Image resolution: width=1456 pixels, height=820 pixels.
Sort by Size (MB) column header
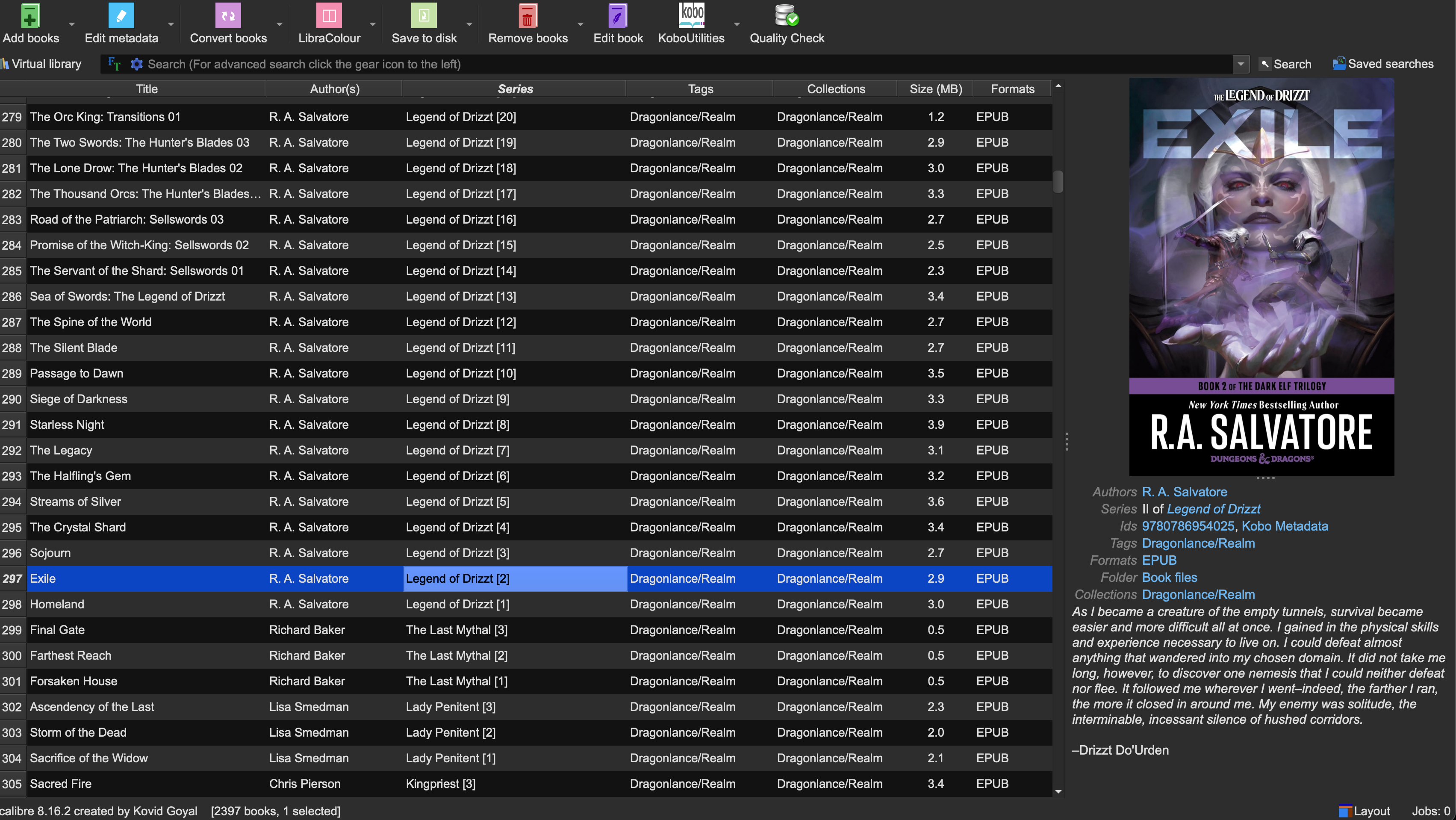point(935,89)
